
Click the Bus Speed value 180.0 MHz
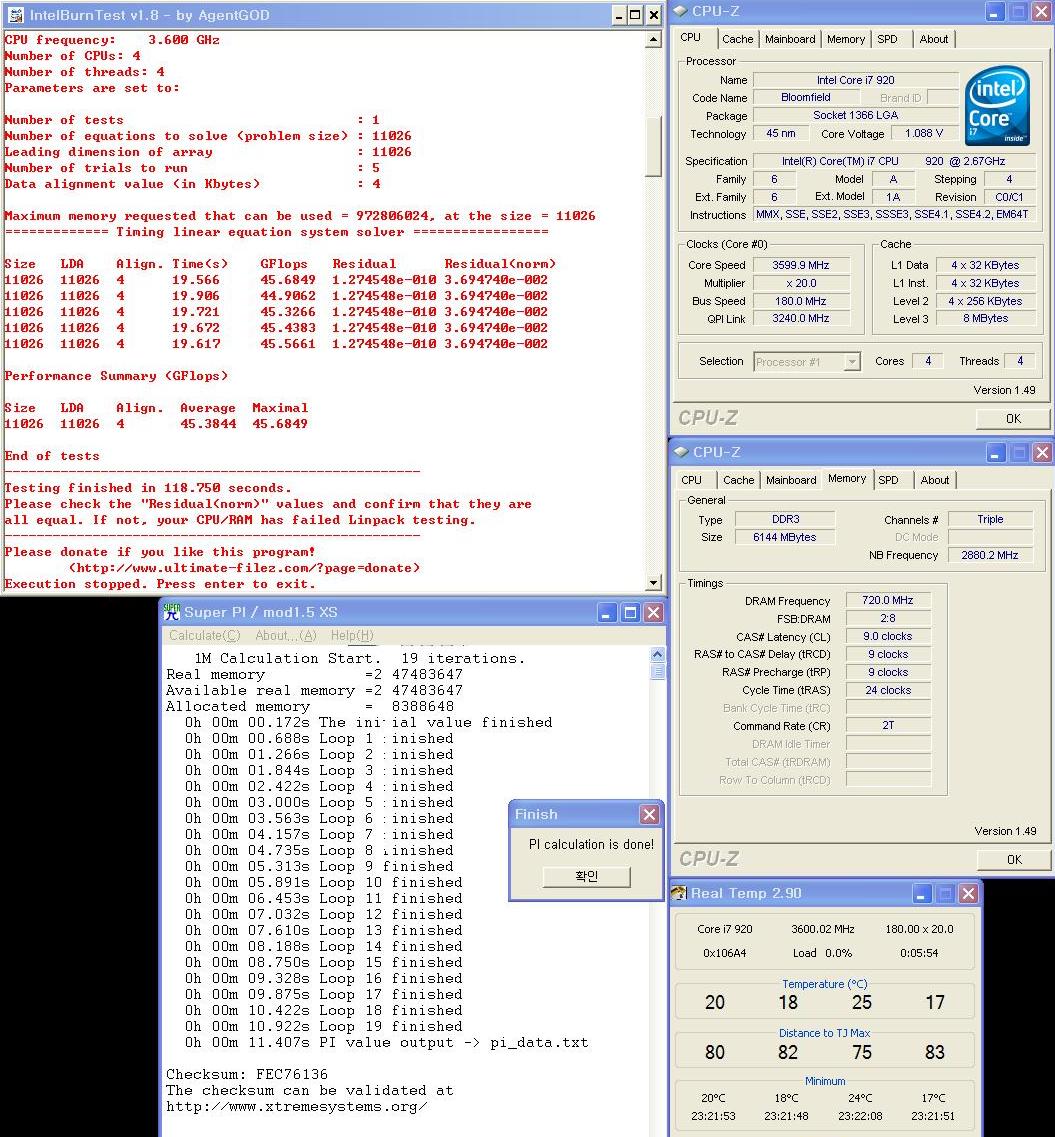coord(800,301)
